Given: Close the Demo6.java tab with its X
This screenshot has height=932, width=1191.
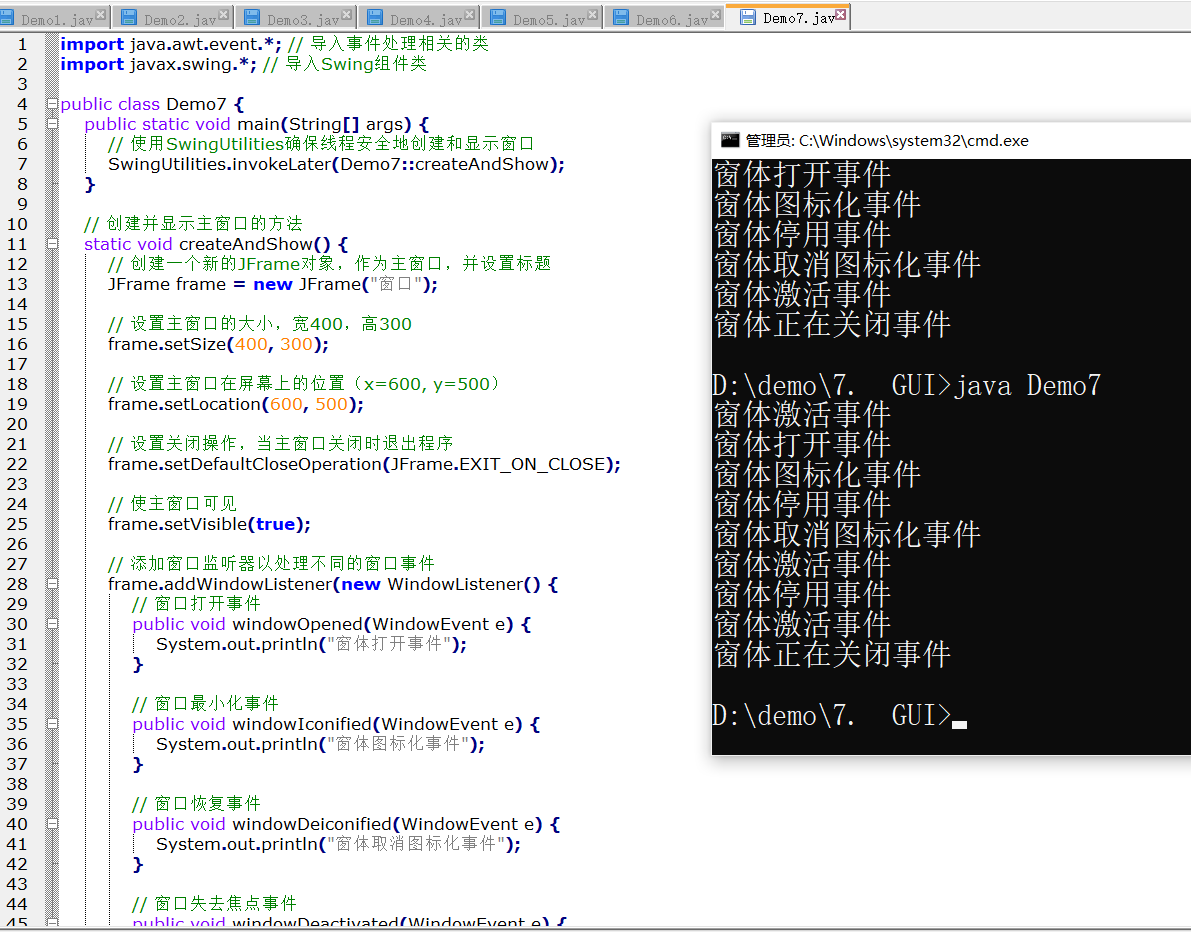Looking at the screenshot, I should click(x=715, y=16).
